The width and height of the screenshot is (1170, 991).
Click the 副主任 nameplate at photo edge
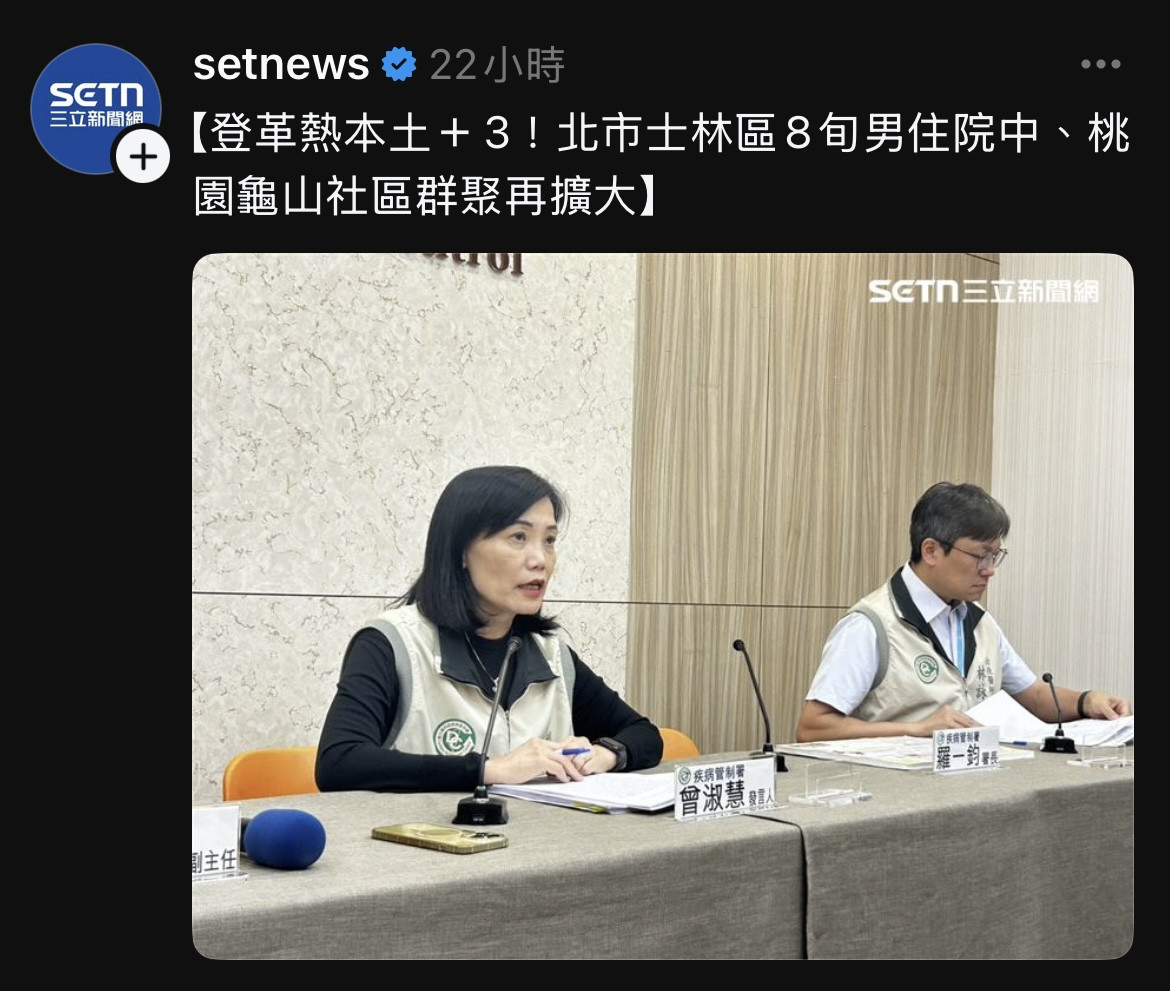point(215,843)
